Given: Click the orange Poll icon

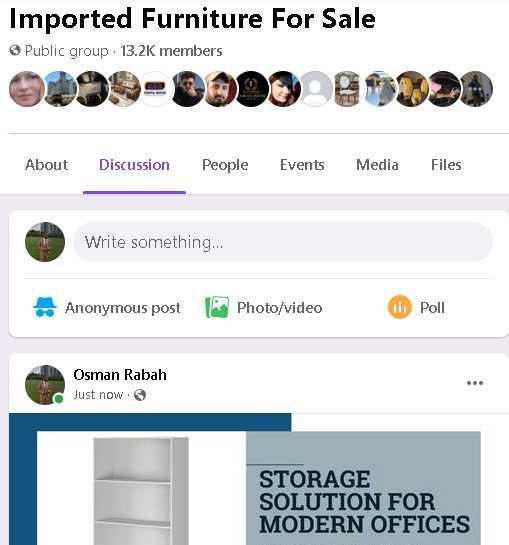Looking at the screenshot, I should pyautogui.click(x=399, y=307).
